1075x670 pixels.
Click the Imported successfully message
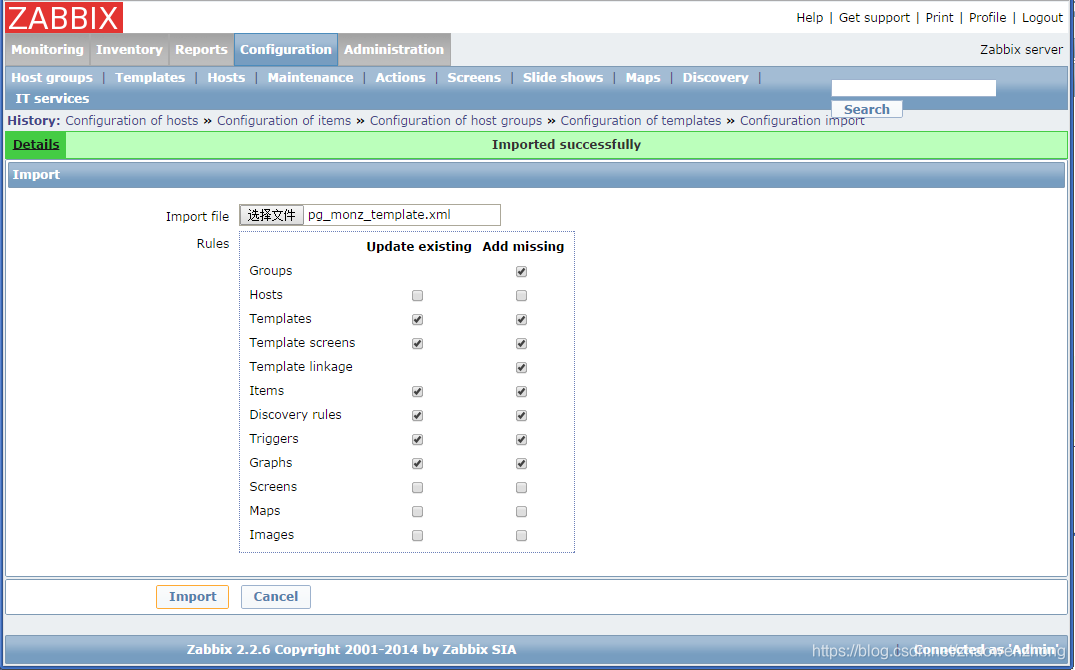coord(566,145)
